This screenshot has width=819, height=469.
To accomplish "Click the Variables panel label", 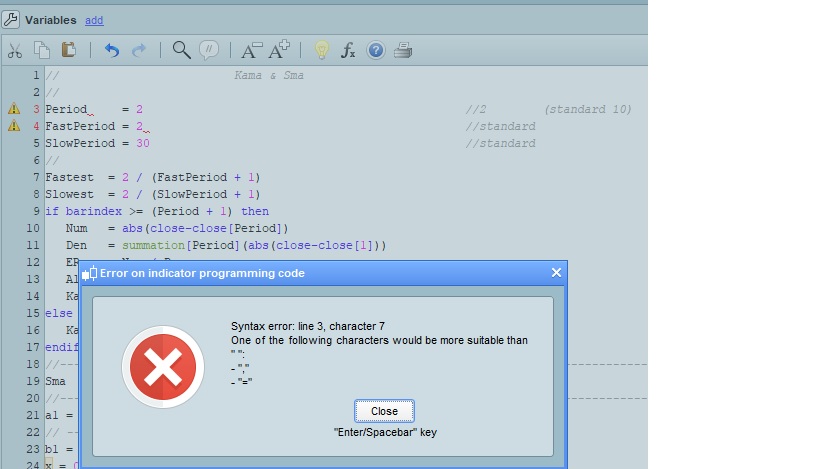I will tap(51, 20).
